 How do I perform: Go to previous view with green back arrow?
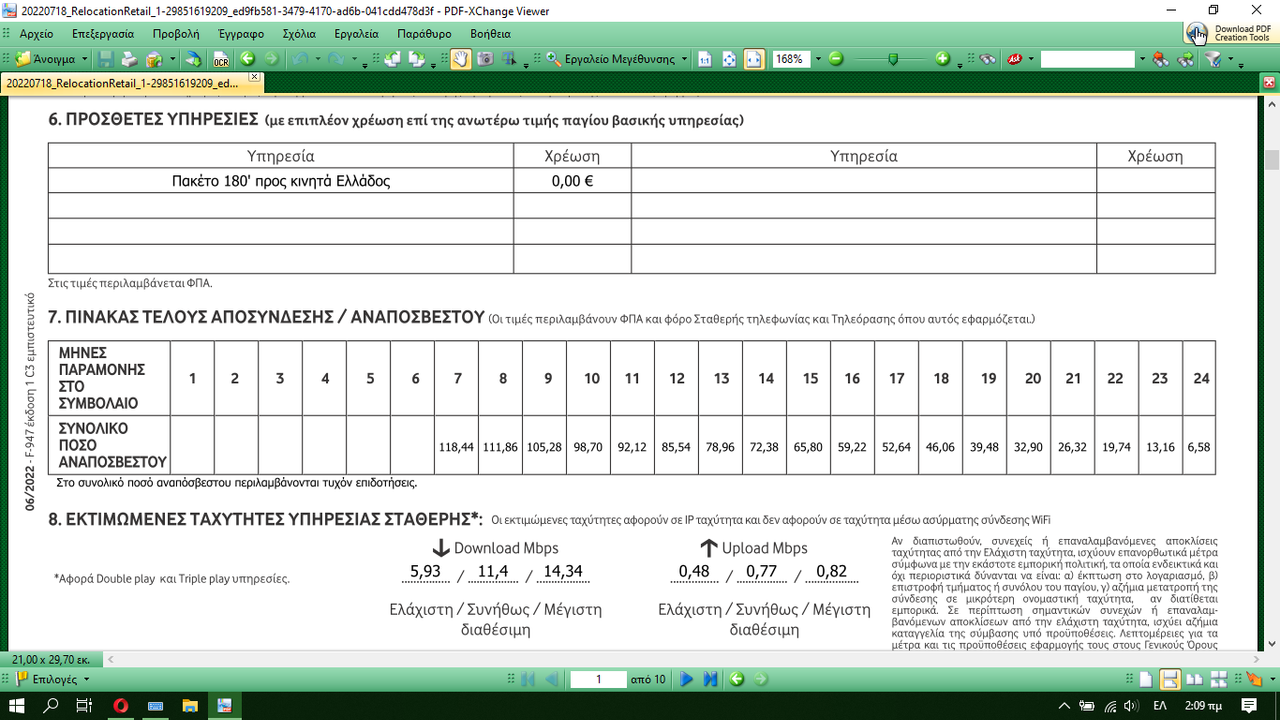tap(247, 59)
